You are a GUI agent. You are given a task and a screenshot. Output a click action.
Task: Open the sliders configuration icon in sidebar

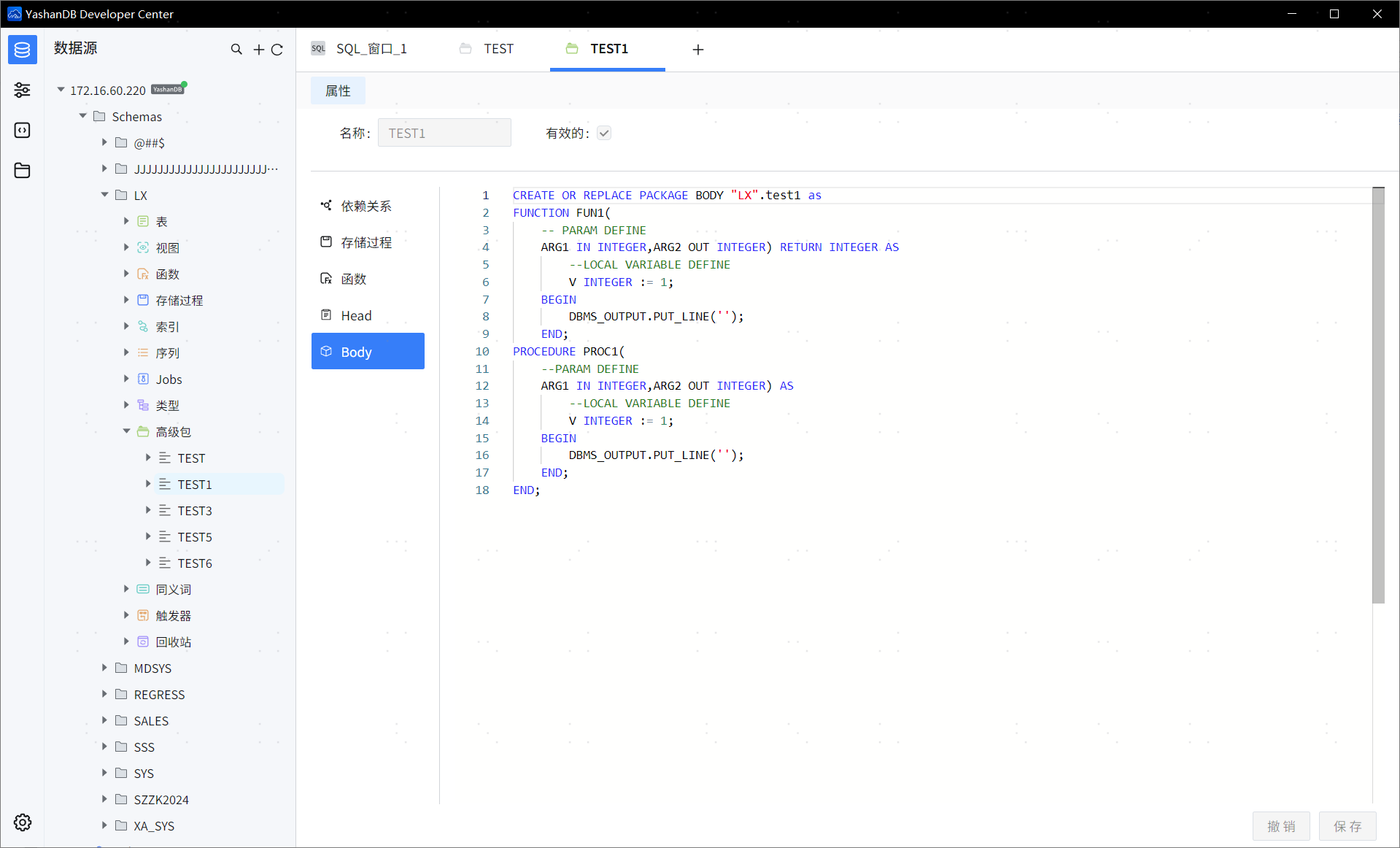22,90
